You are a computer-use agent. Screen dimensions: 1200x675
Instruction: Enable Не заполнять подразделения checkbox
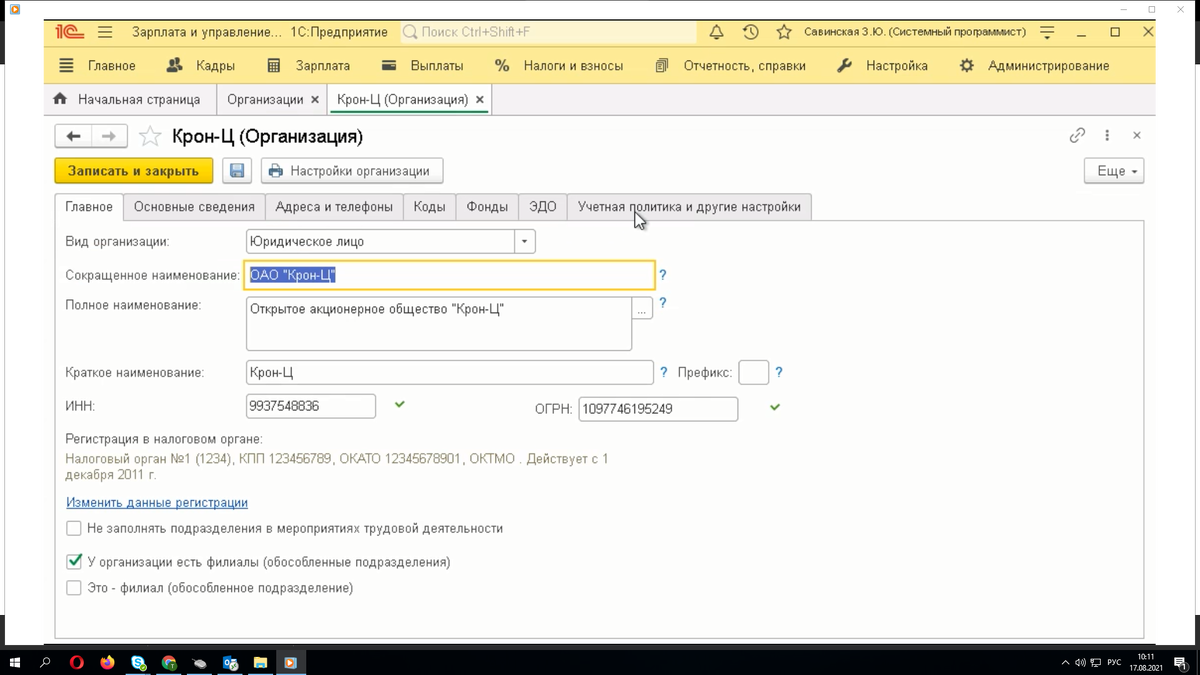click(x=74, y=528)
